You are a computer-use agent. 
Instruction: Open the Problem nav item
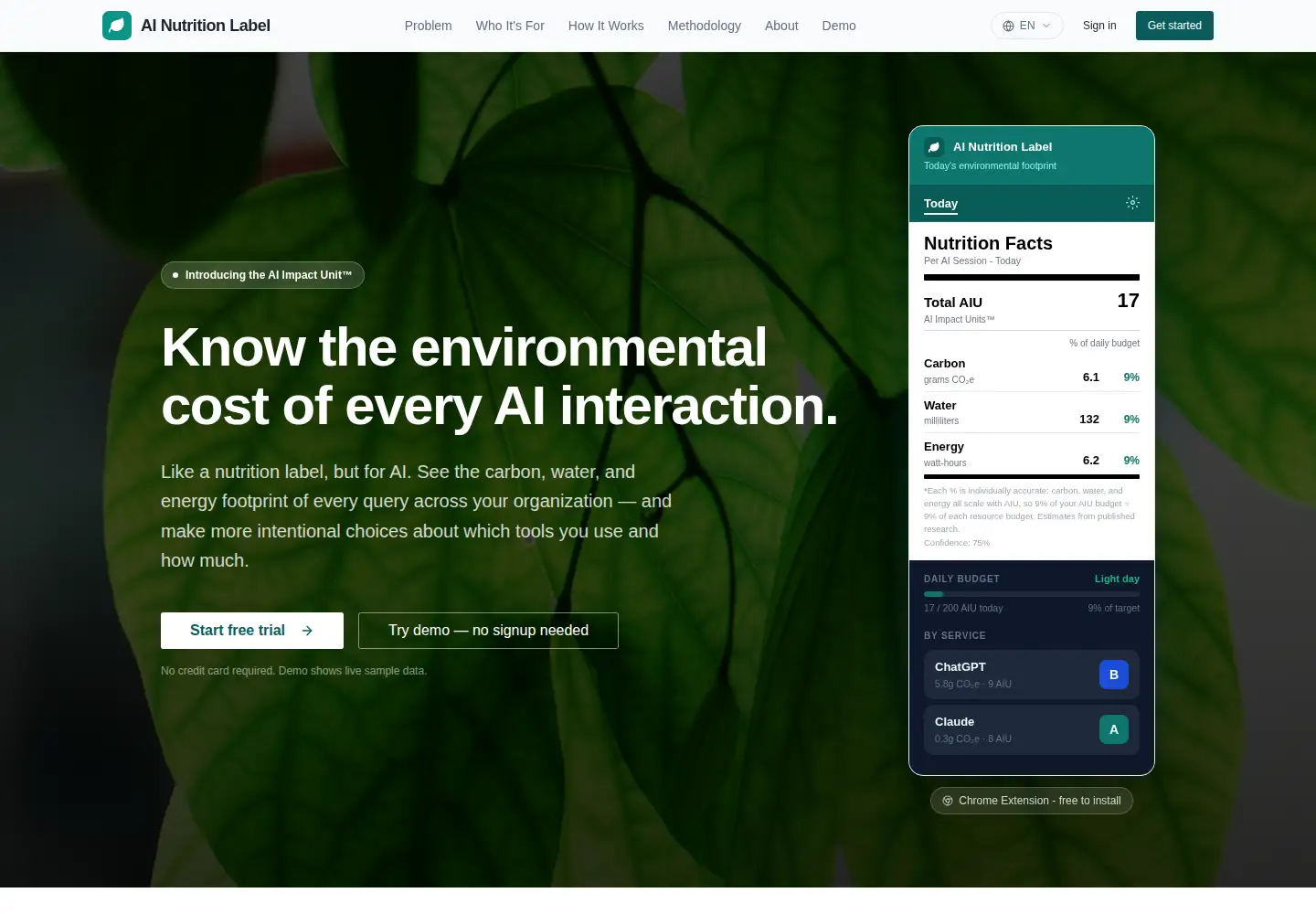tap(428, 26)
